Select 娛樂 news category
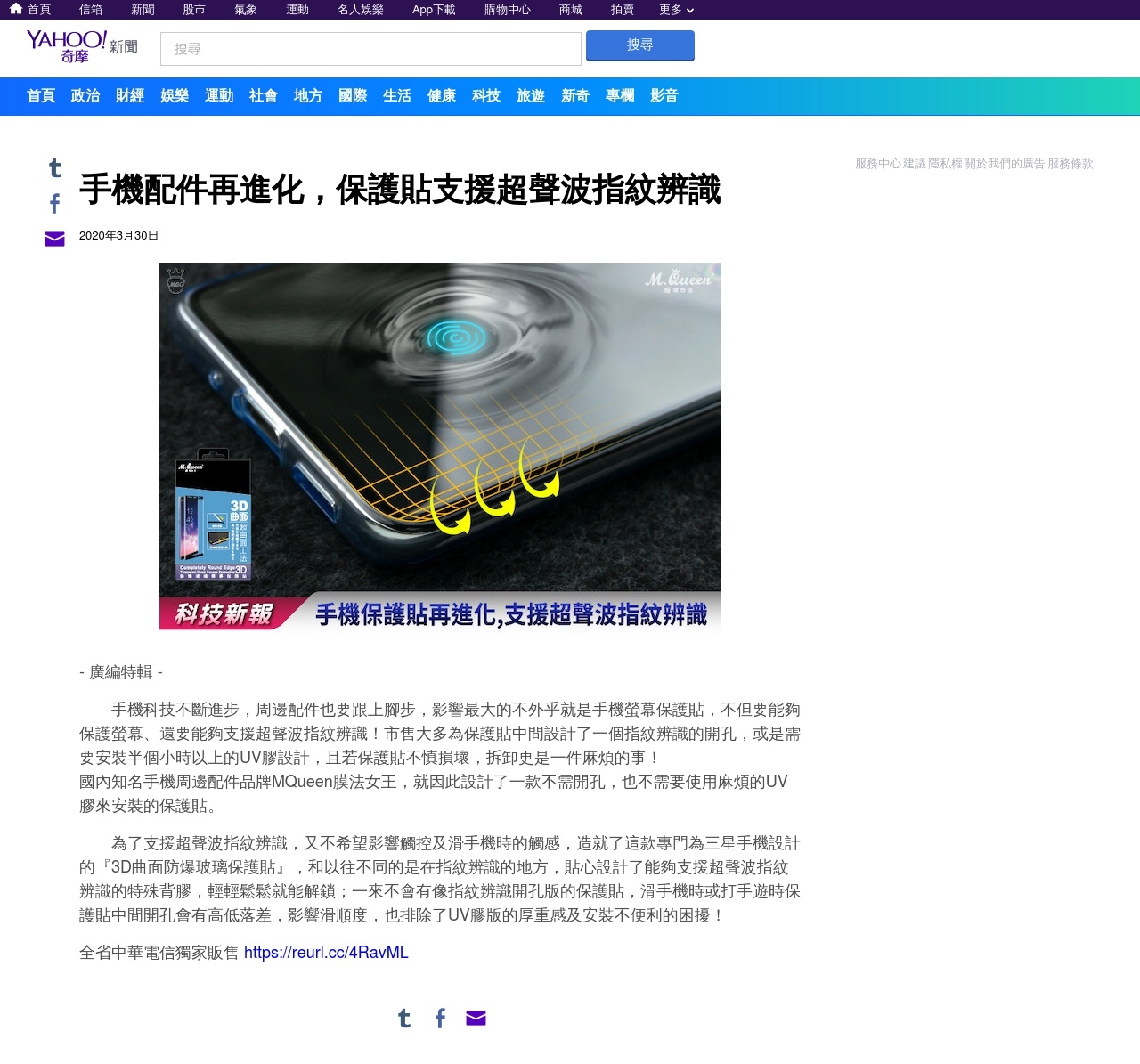Screen dimensions: 1140x1064 point(175,96)
